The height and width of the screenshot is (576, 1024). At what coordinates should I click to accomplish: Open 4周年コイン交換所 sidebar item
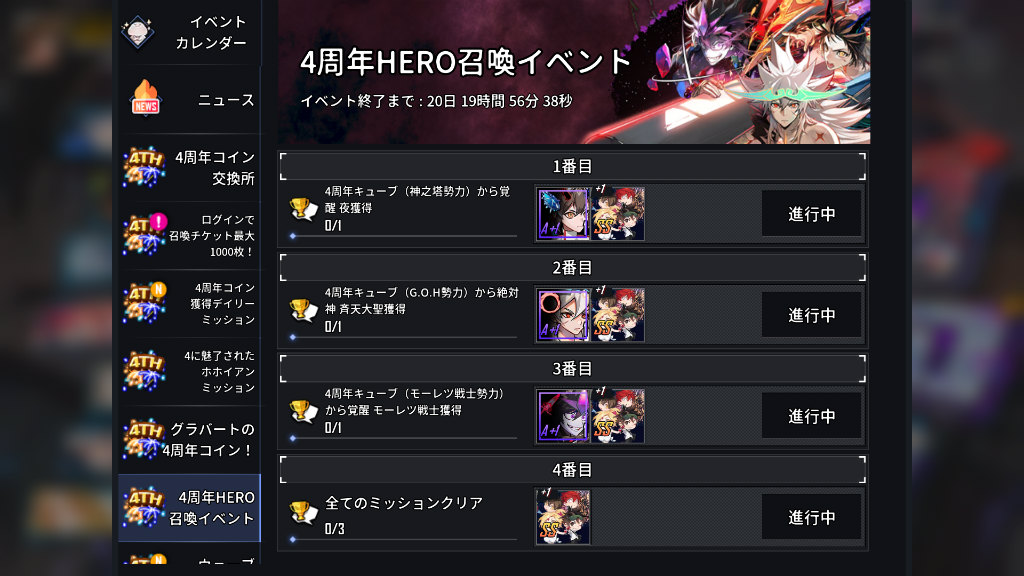pos(189,168)
